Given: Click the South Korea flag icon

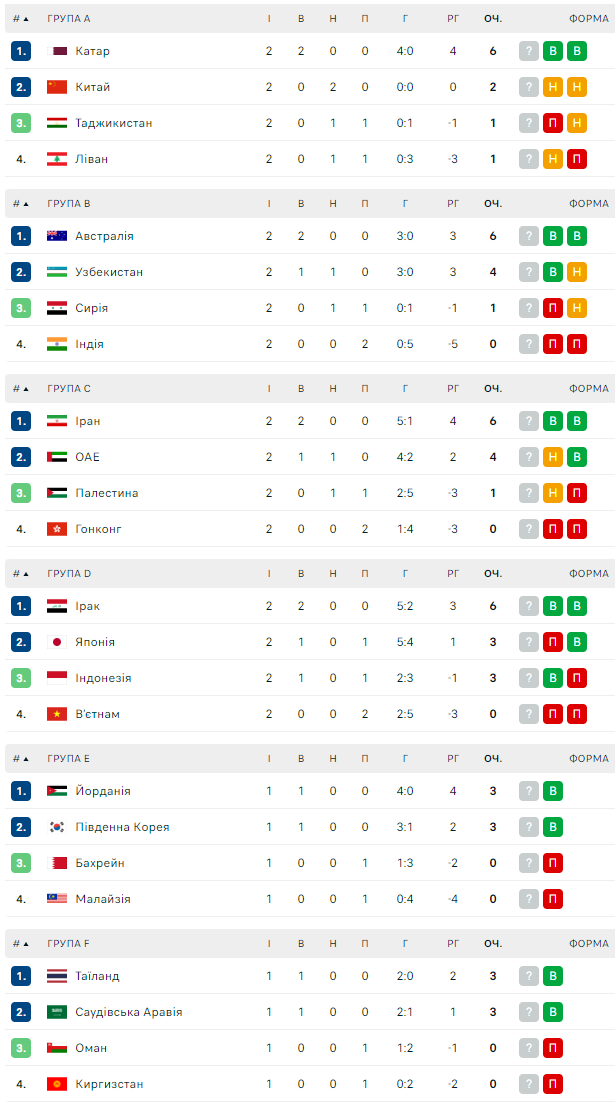Looking at the screenshot, I should pyautogui.click(x=57, y=827).
